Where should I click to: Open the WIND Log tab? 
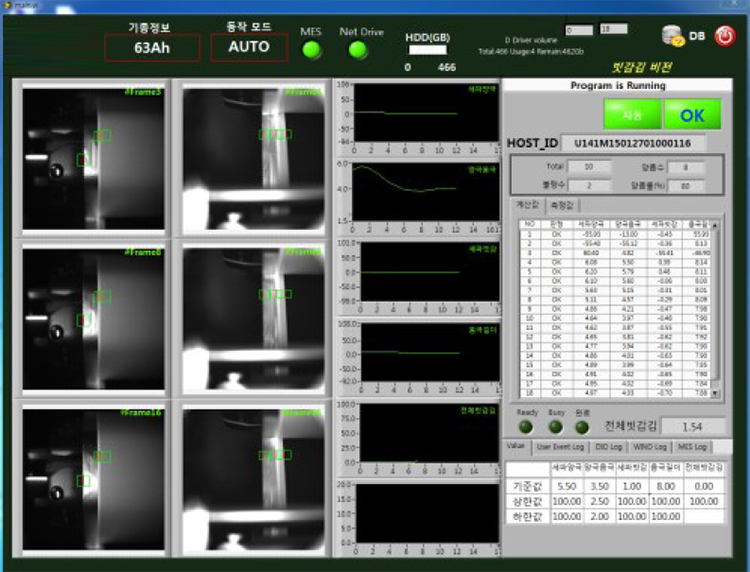click(650, 447)
